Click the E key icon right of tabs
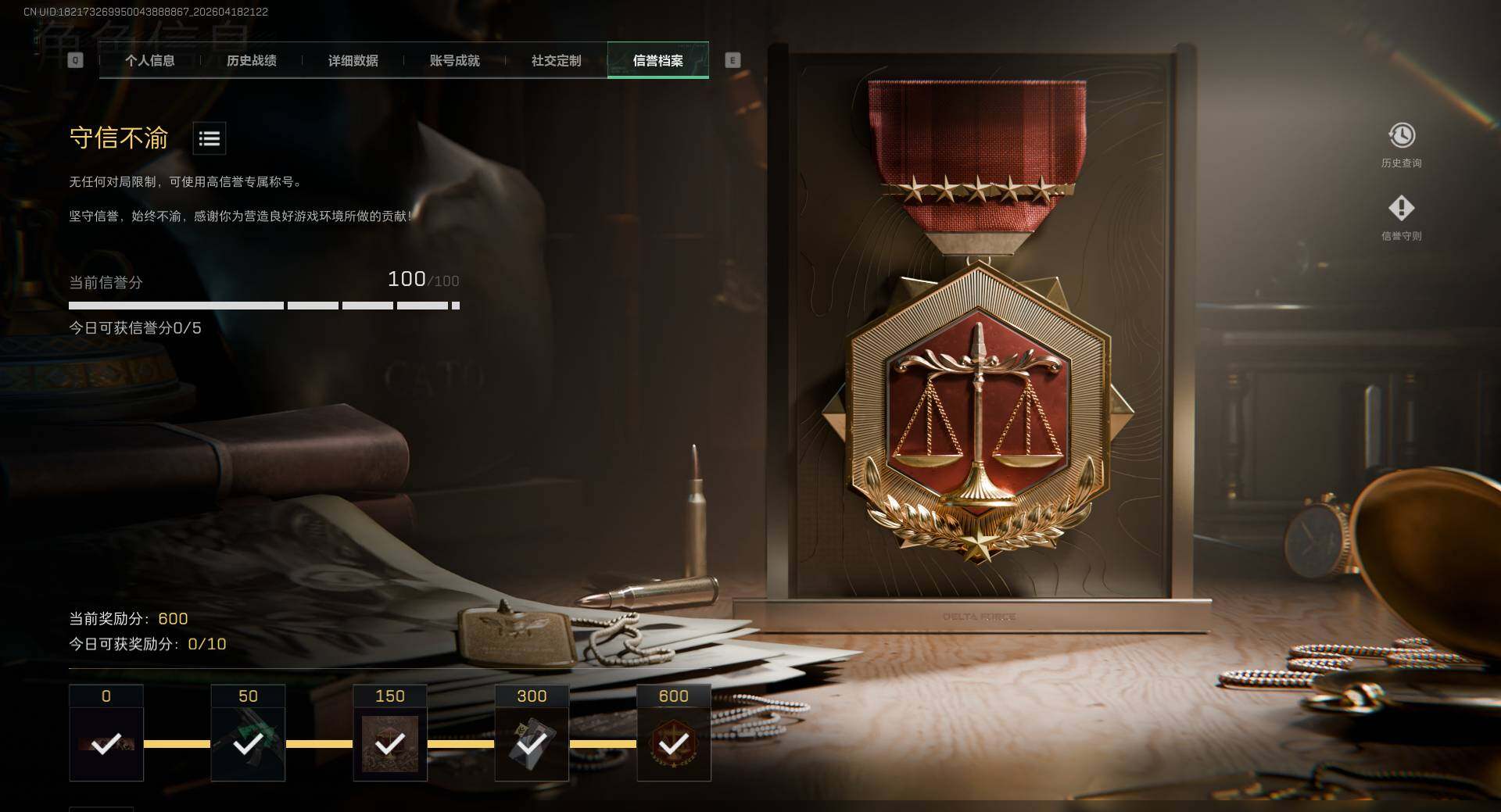This screenshot has width=1501, height=812. (733, 60)
